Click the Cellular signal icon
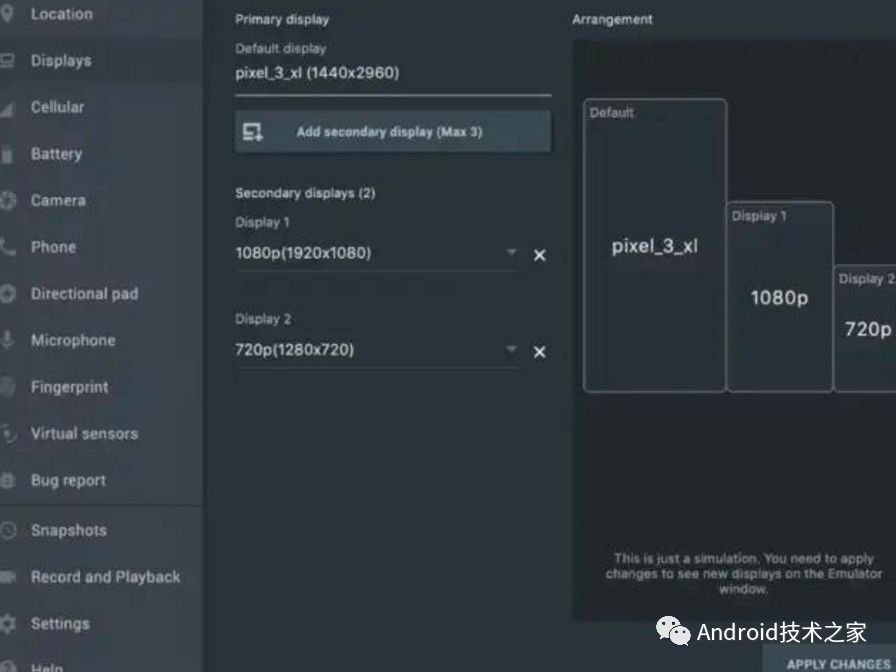The image size is (896, 672). [x=7, y=108]
